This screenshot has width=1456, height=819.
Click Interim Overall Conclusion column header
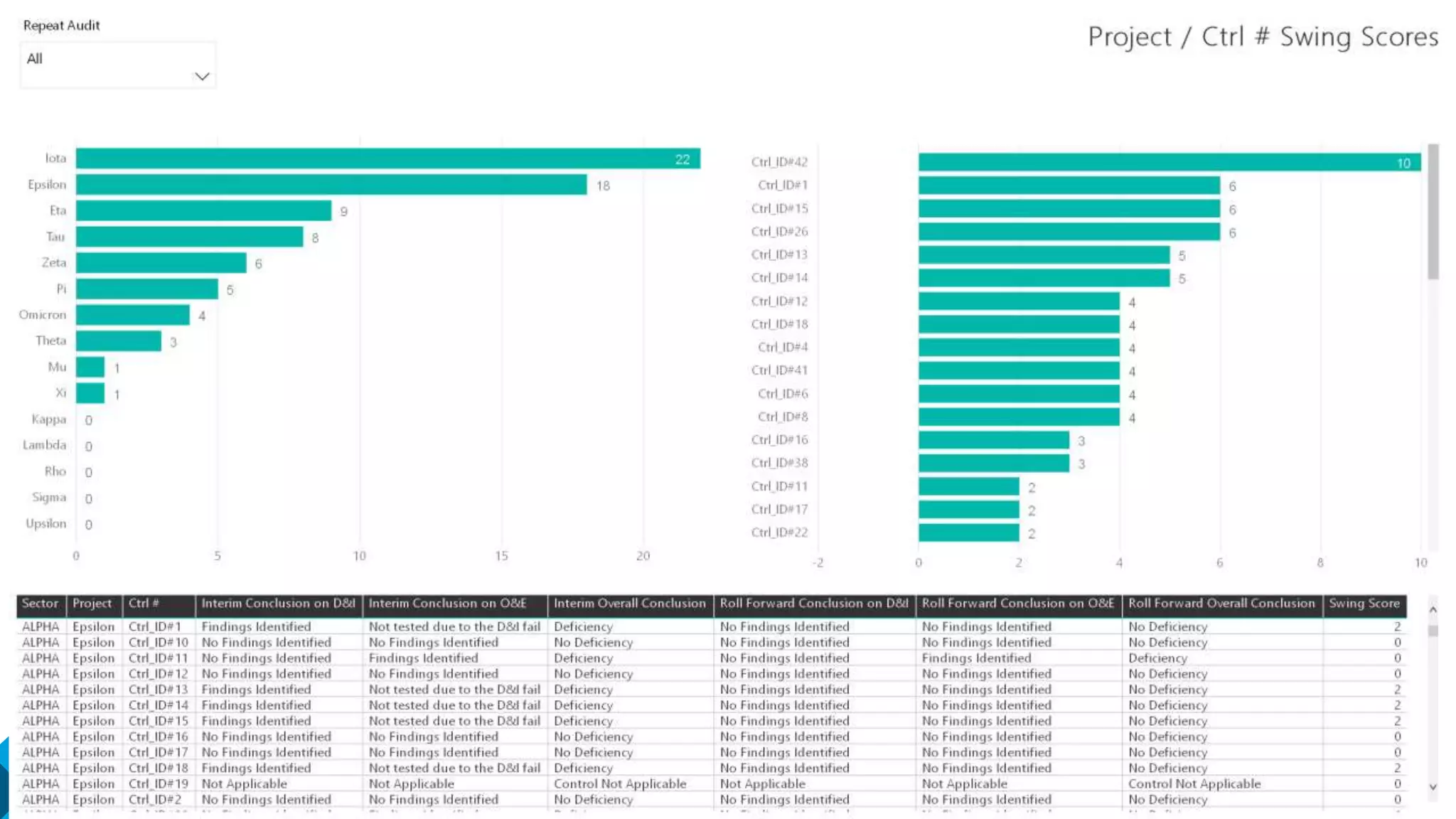coord(629,604)
